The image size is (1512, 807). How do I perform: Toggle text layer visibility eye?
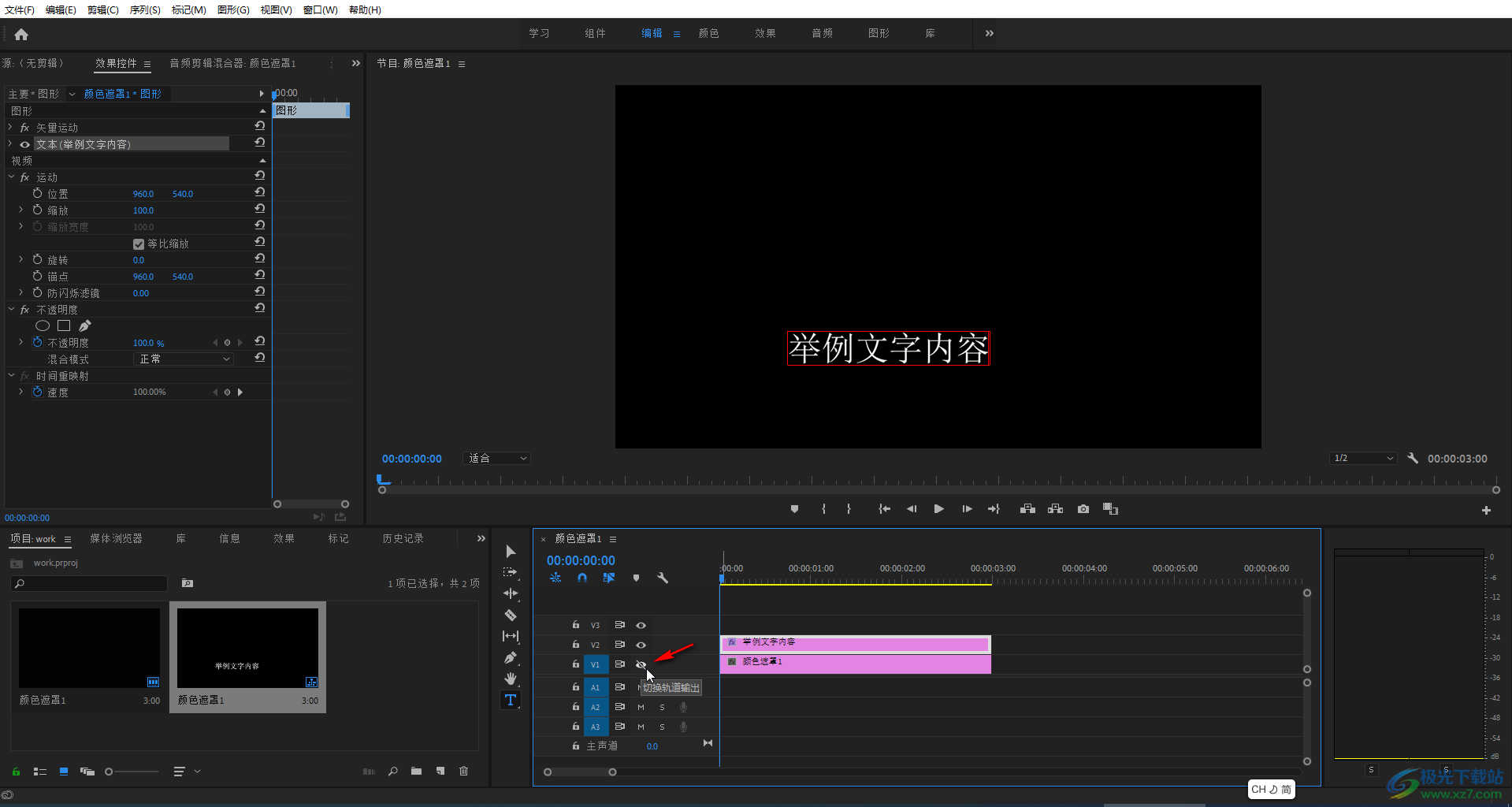point(24,144)
